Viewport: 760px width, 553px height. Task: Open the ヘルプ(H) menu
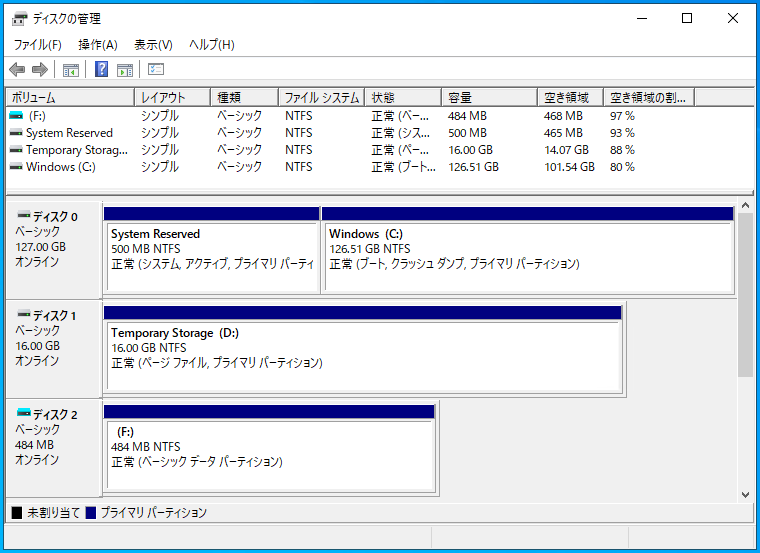tap(212, 45)
